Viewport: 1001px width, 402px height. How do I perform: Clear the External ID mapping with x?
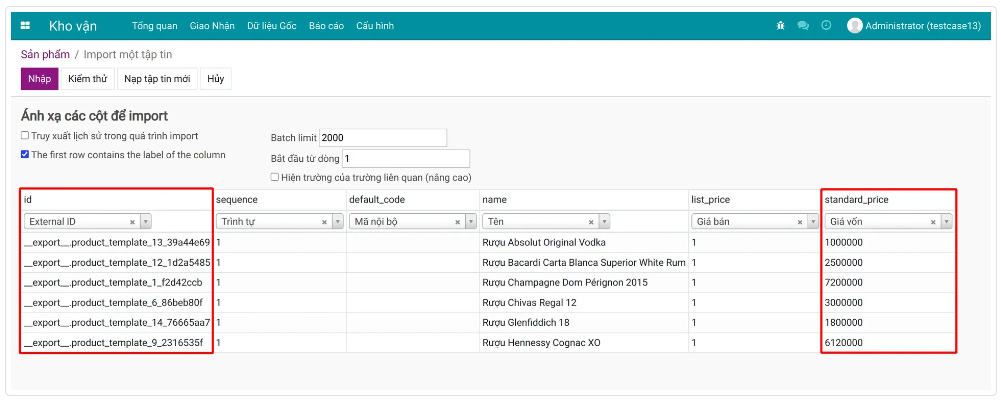point(133,222)
